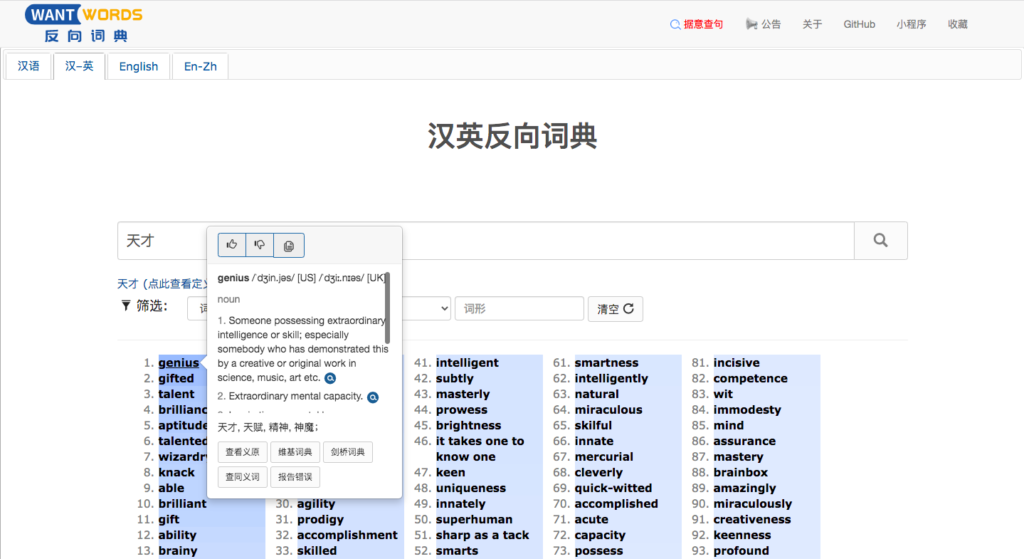Click the magnifier icon after 'Extraordinary mental capacity'
The height and width of the screenshot is (559, 1024).
[373, 397]
